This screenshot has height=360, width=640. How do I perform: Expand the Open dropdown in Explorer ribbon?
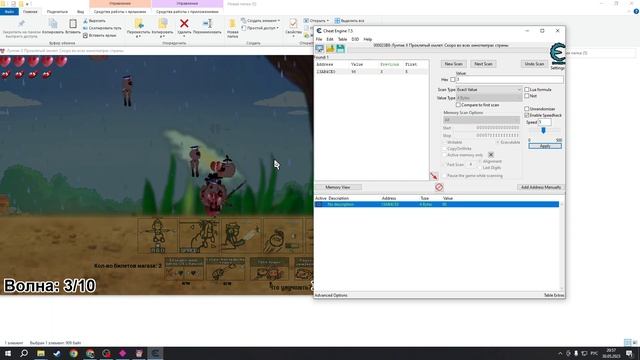327,21
